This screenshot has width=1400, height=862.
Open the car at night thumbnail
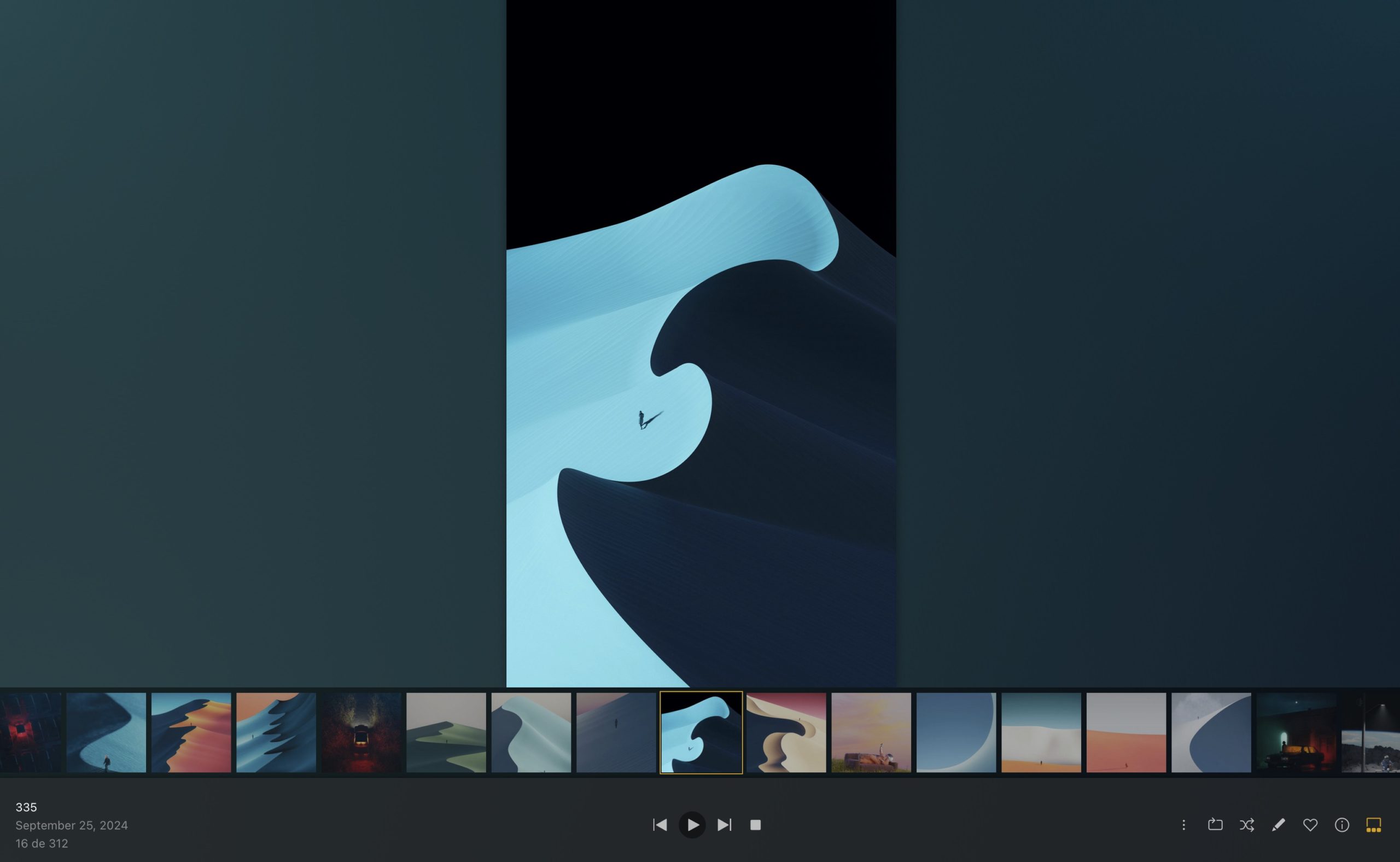coord(1296,732)
